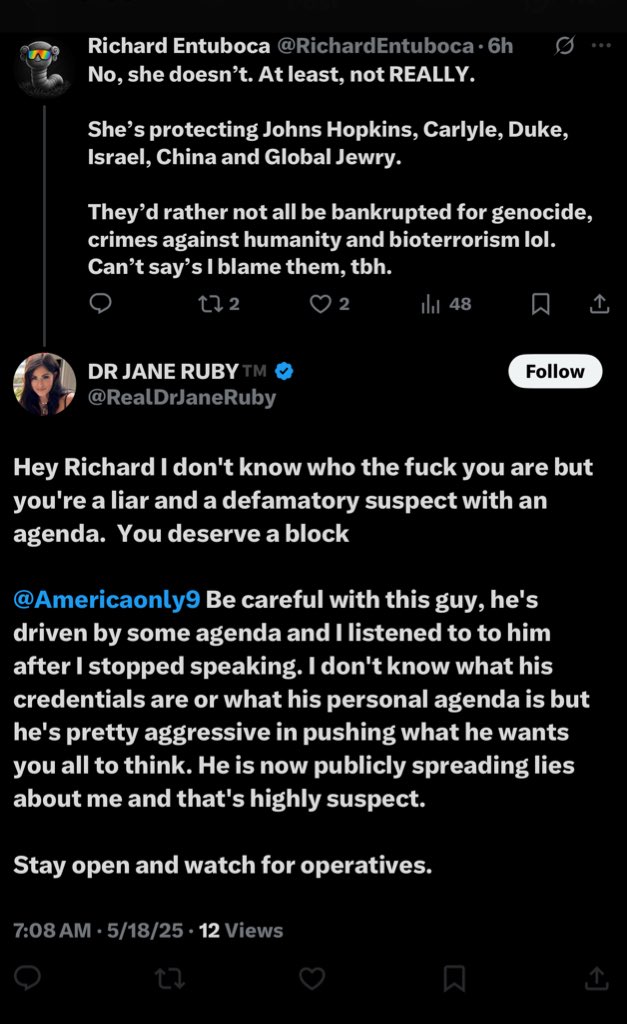
Task: Open more options menu on Richard's post
Action: (x=600, y=46)
